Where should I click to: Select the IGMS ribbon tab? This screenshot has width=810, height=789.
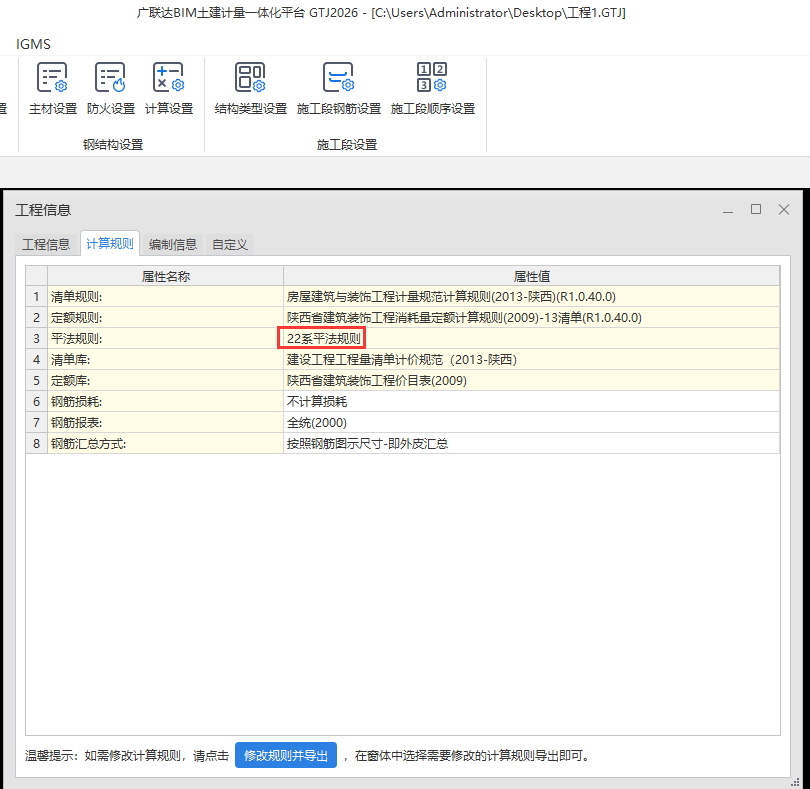point(33,44)
